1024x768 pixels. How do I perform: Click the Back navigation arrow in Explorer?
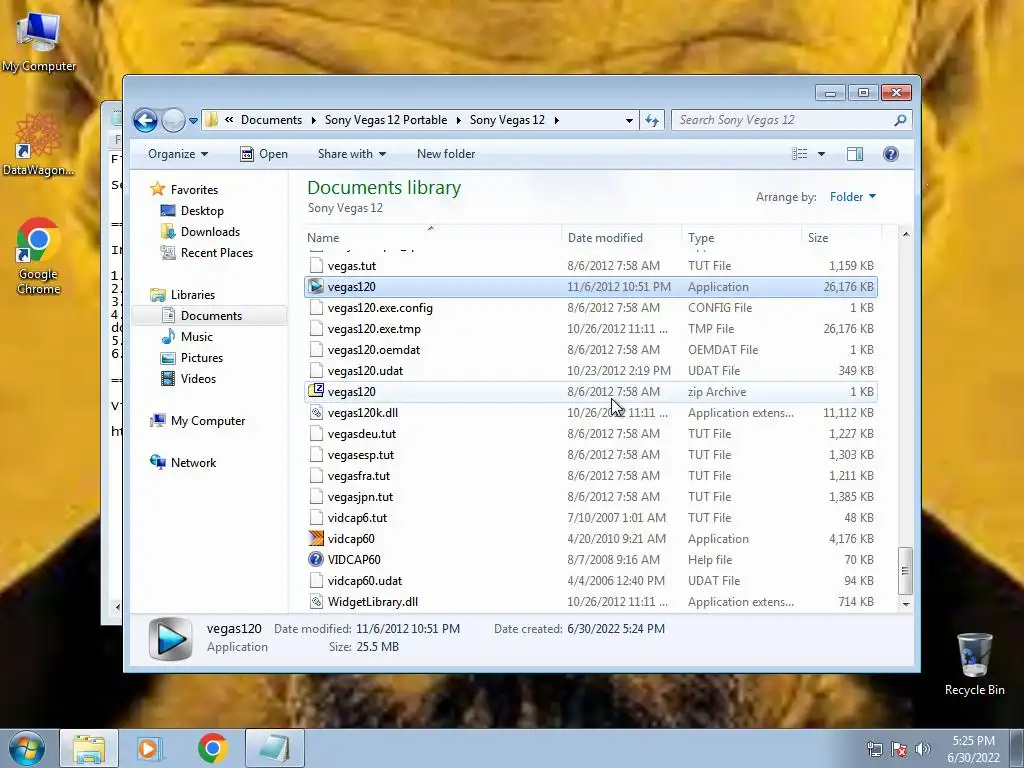[x=145, y=120]
